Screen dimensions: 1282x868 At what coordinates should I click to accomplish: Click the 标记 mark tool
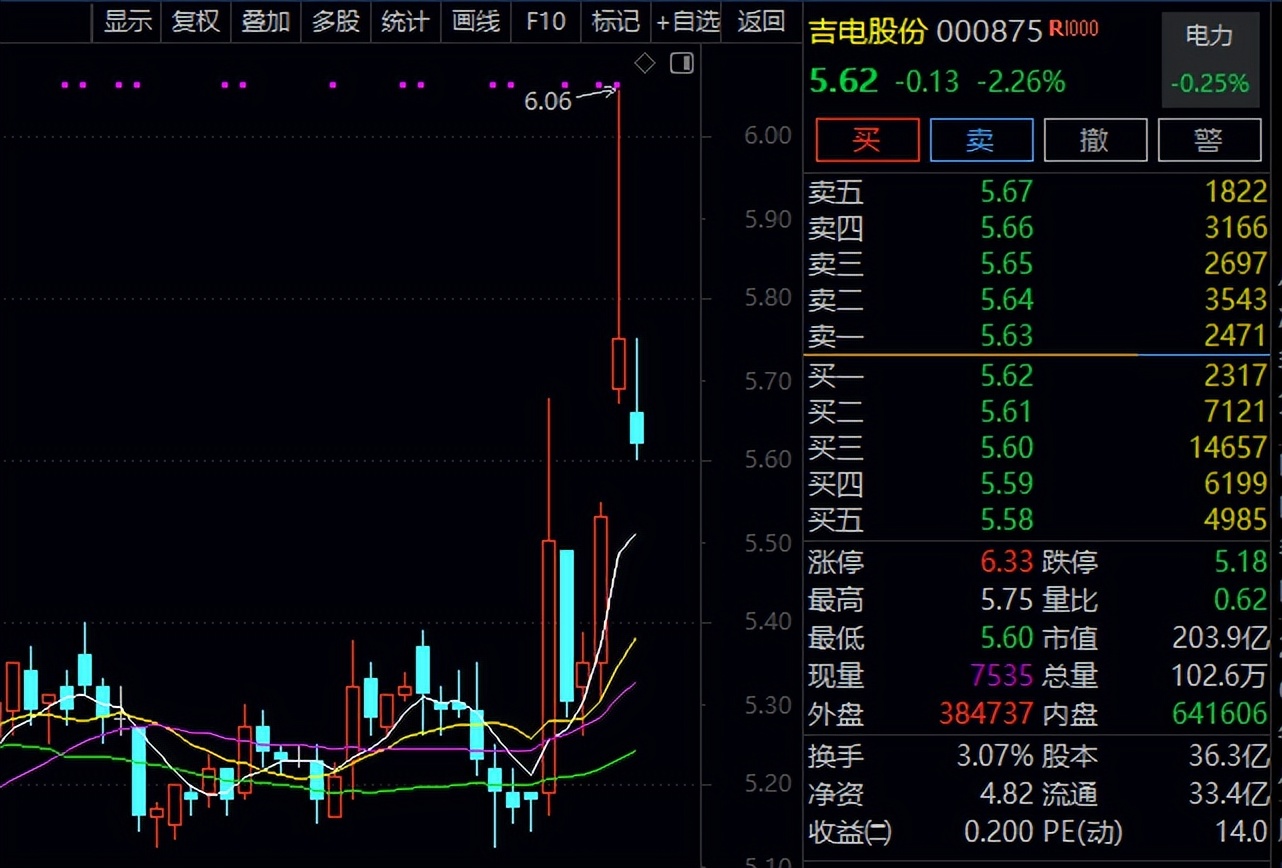(616, 21)
